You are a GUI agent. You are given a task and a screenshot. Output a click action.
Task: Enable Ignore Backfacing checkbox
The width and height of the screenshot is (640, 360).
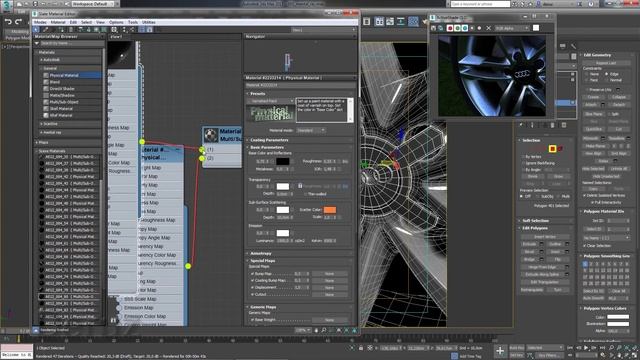(x=523, y=163)
